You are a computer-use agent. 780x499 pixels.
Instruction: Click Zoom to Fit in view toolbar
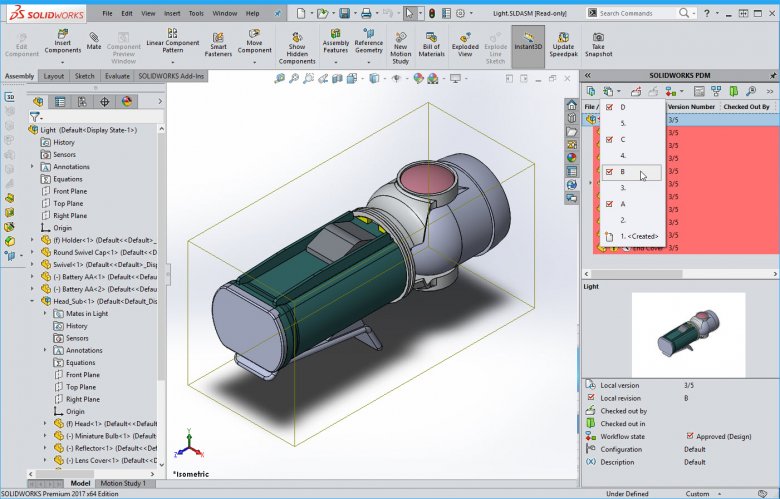(280, 78)
